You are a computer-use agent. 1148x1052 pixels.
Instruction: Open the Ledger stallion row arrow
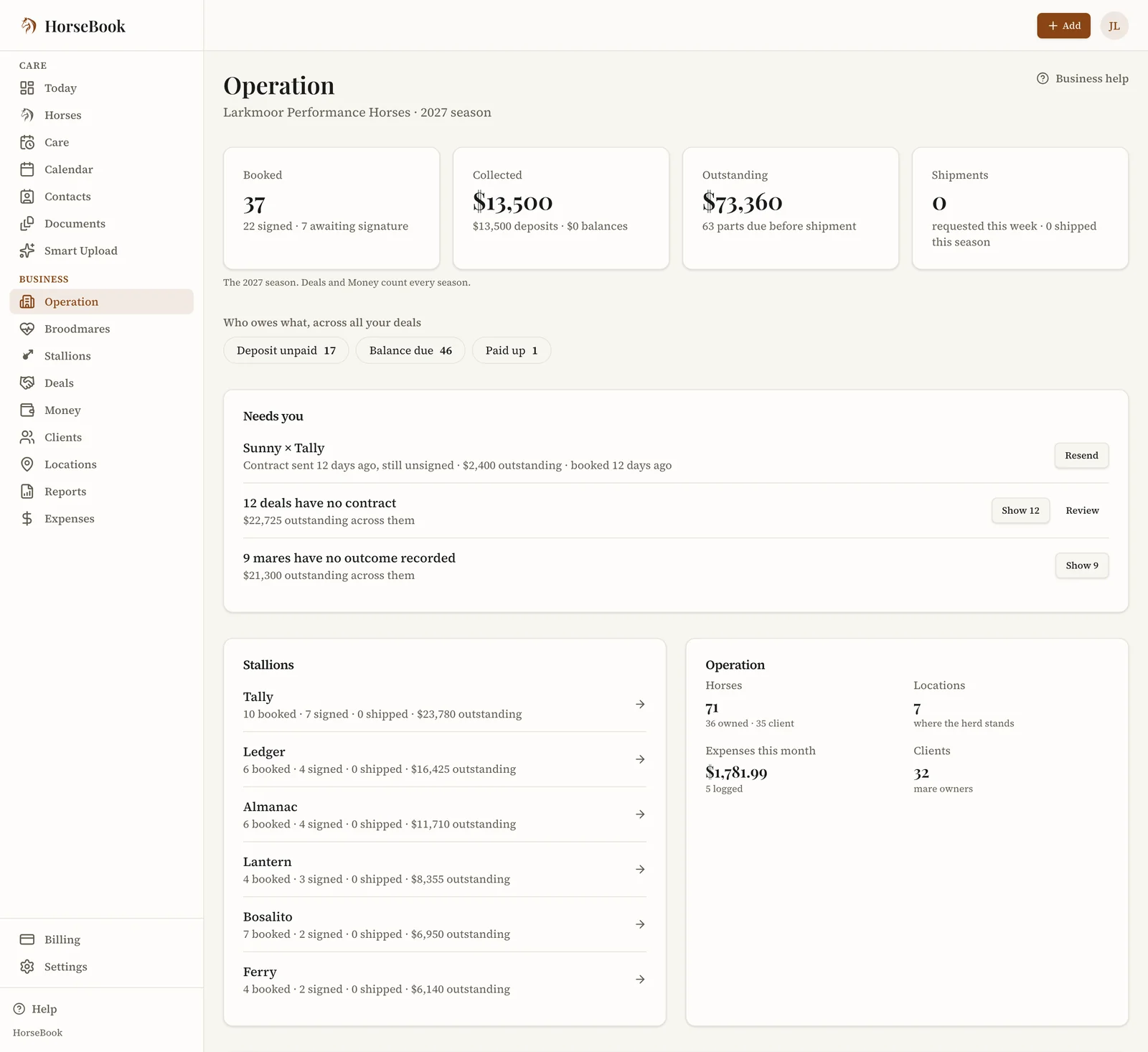640,759
